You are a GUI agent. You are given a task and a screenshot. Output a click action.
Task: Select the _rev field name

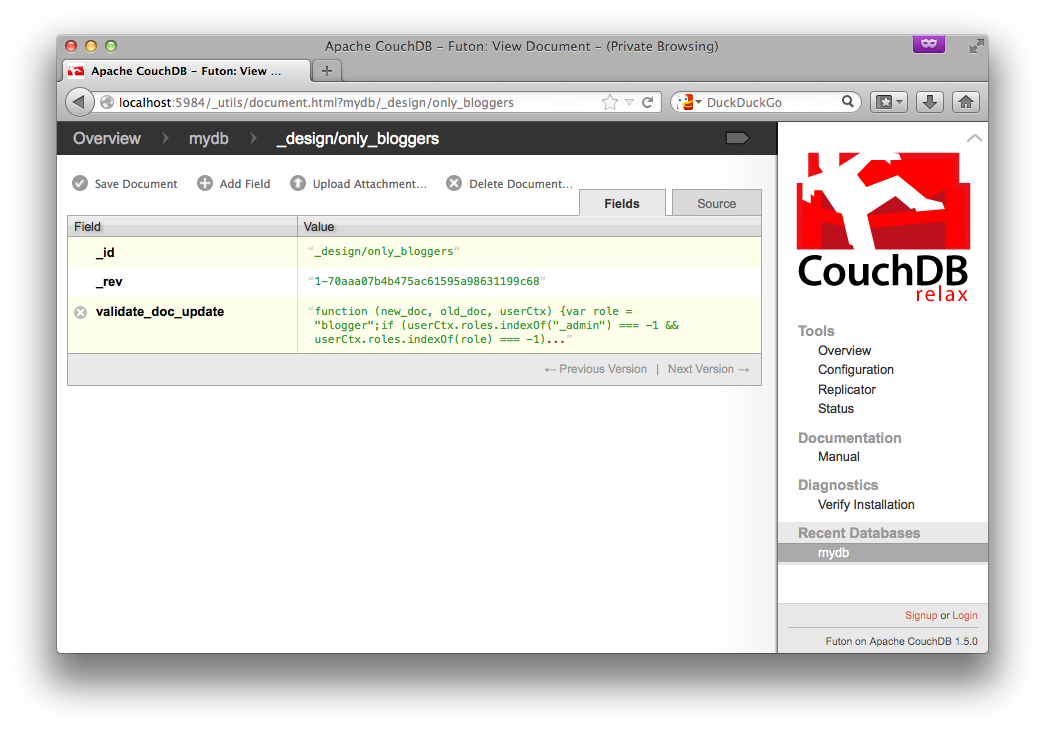tap(109, 282)
